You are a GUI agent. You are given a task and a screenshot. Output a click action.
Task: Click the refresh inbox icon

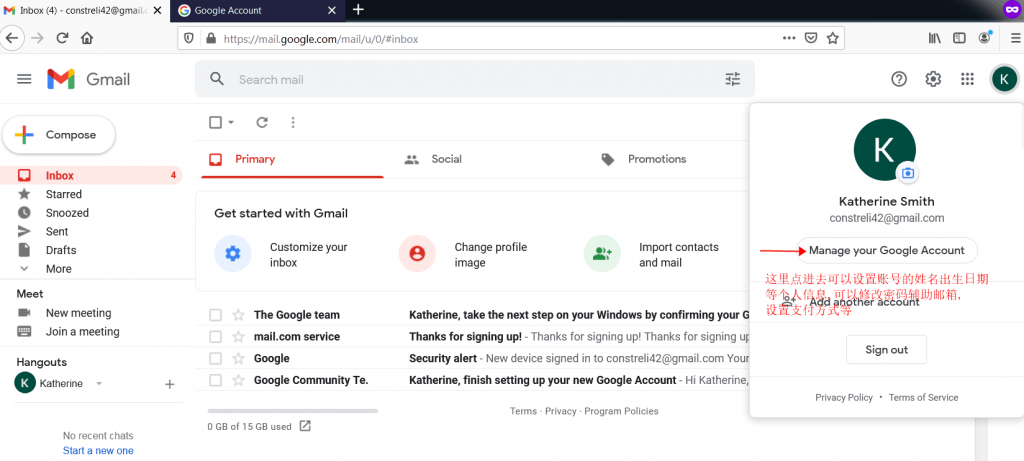pyautogui.click(x=262, y=122)
